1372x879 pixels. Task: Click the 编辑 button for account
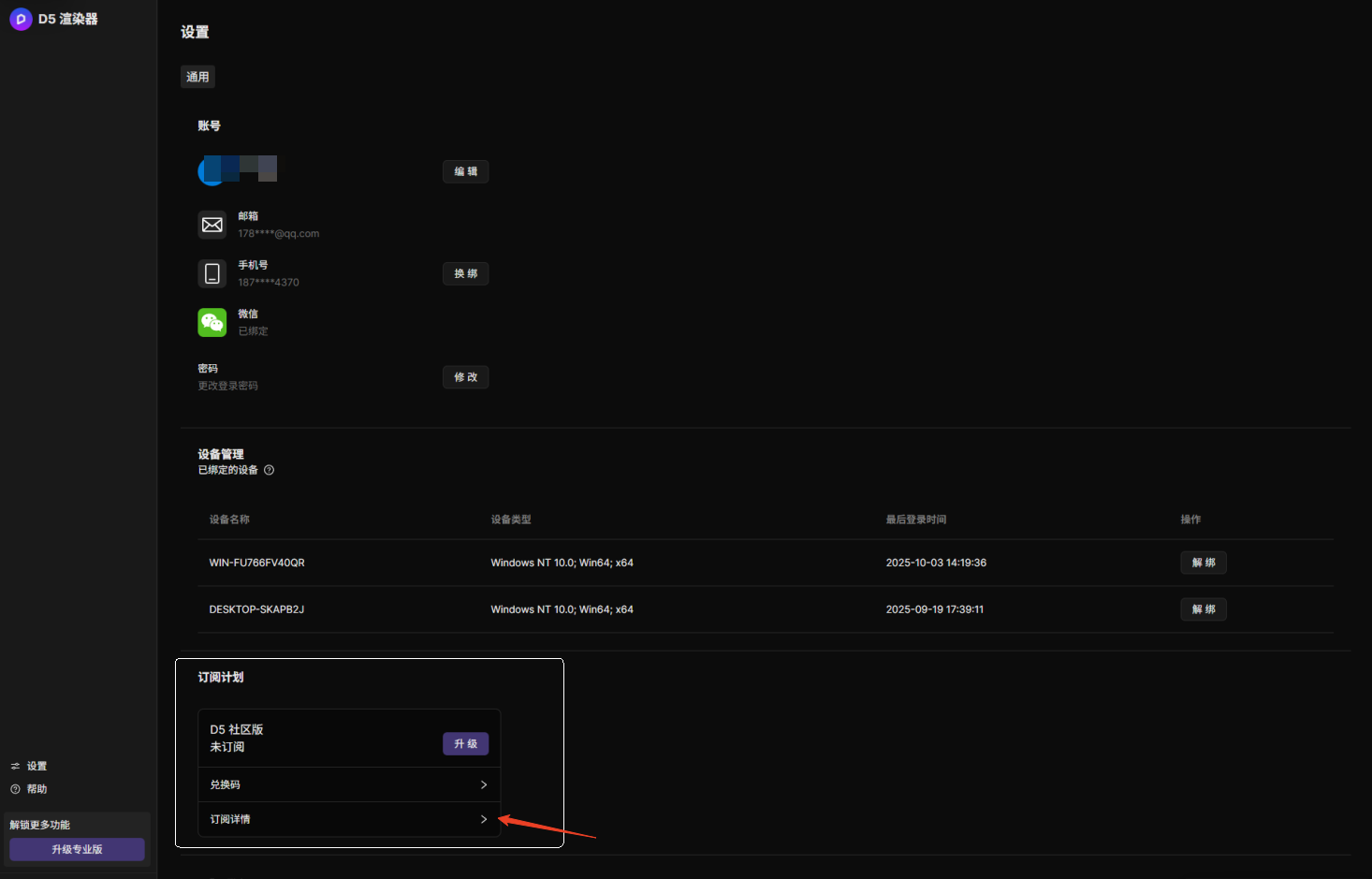[466, 171]
